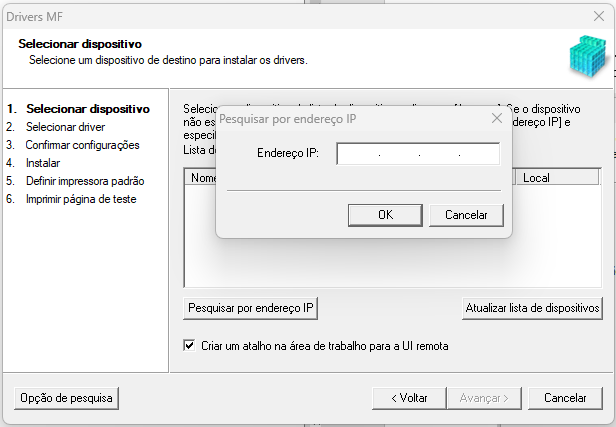Viewport: 616px width, 427px height.
Task: Sort by the Nome column header
Action: click(203, 178)
